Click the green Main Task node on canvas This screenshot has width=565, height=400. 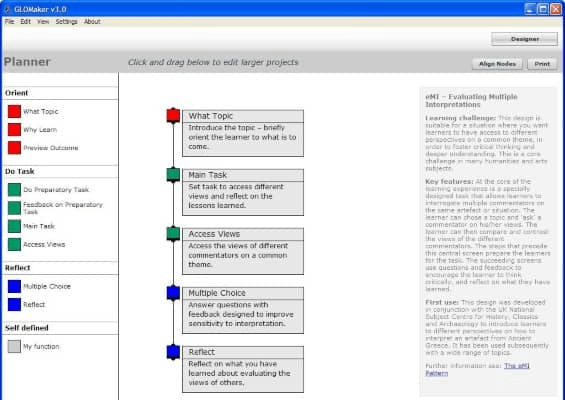pyautogui.click(x=173, y=175)
